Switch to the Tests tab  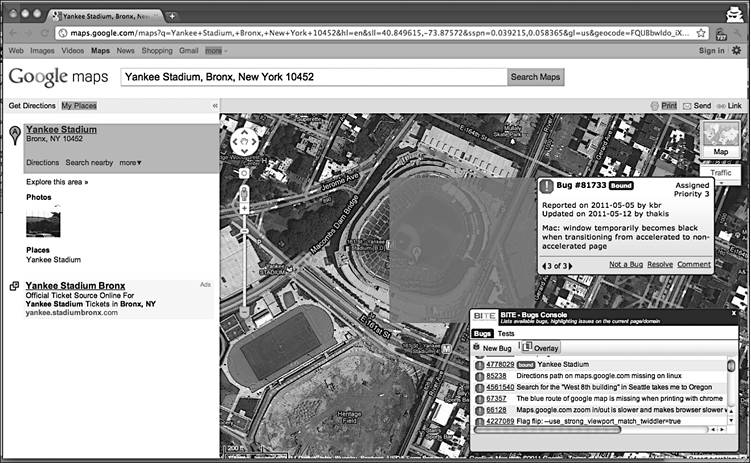[506, 333]
